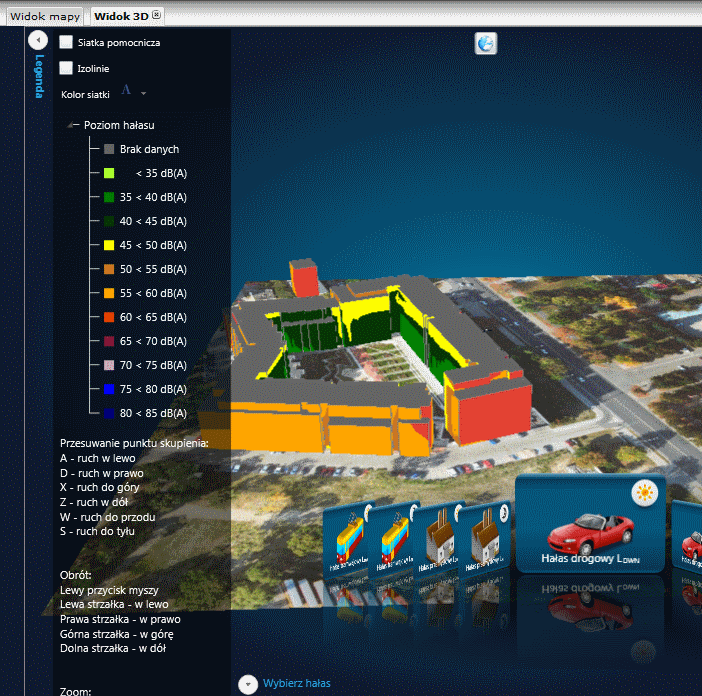The image size is (702, 696).
Task: Select the '35 < 40 dB(A)' legend label
Action: pyautogui.click(x=153, y=197)
